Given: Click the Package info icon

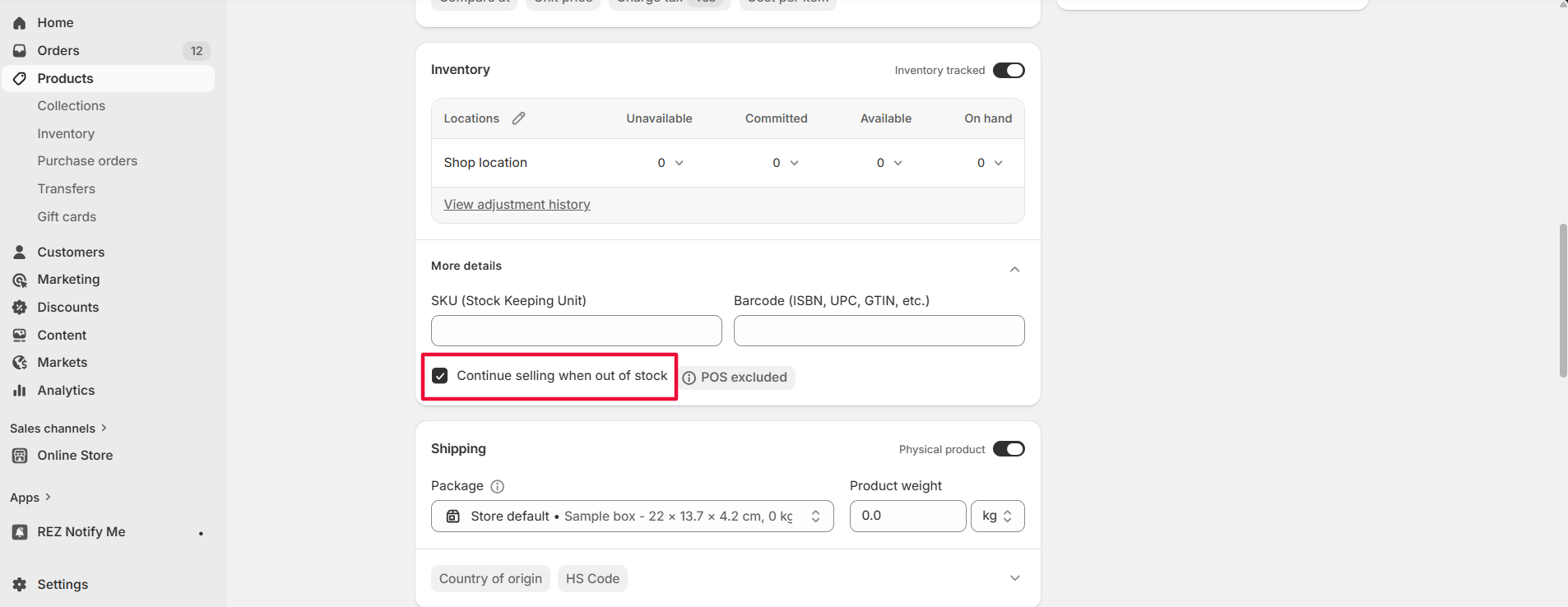Looking at the screenshot, I should pyautogui.click(x=497, y=486).
